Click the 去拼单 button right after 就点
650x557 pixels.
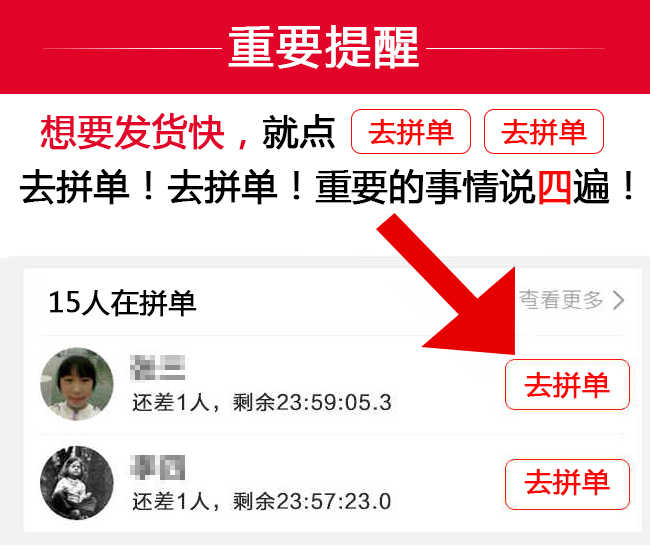(411, 131)
